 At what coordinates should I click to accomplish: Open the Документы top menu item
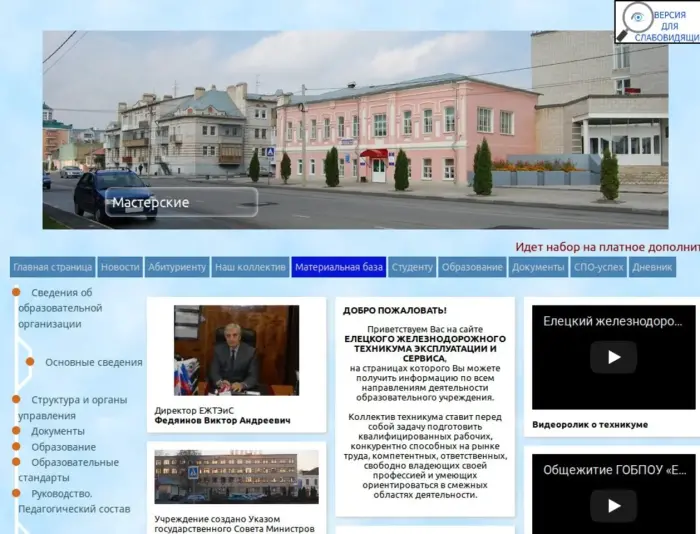(538, 267)
